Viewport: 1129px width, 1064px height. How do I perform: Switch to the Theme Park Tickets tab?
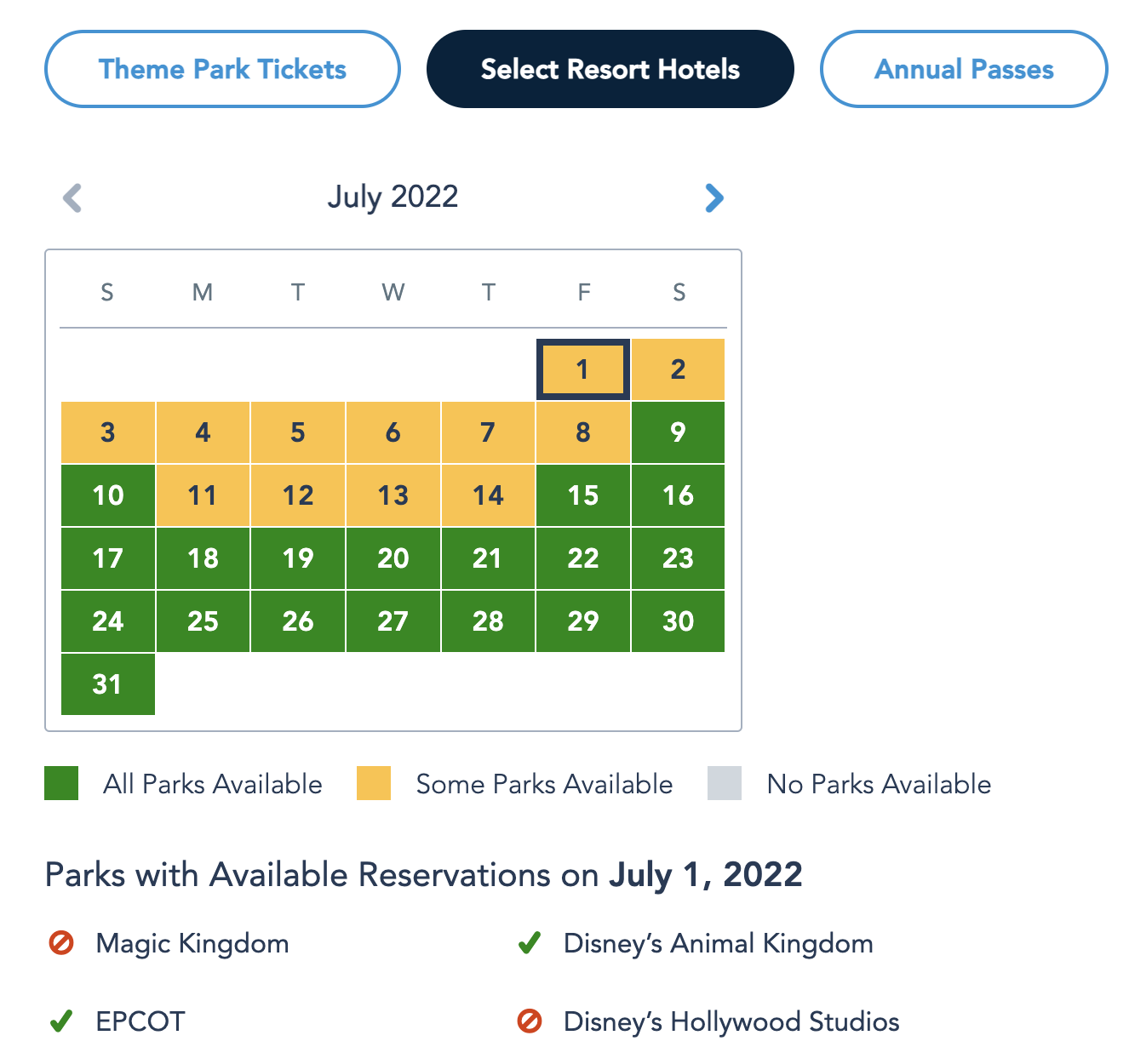tap(222, 69)
